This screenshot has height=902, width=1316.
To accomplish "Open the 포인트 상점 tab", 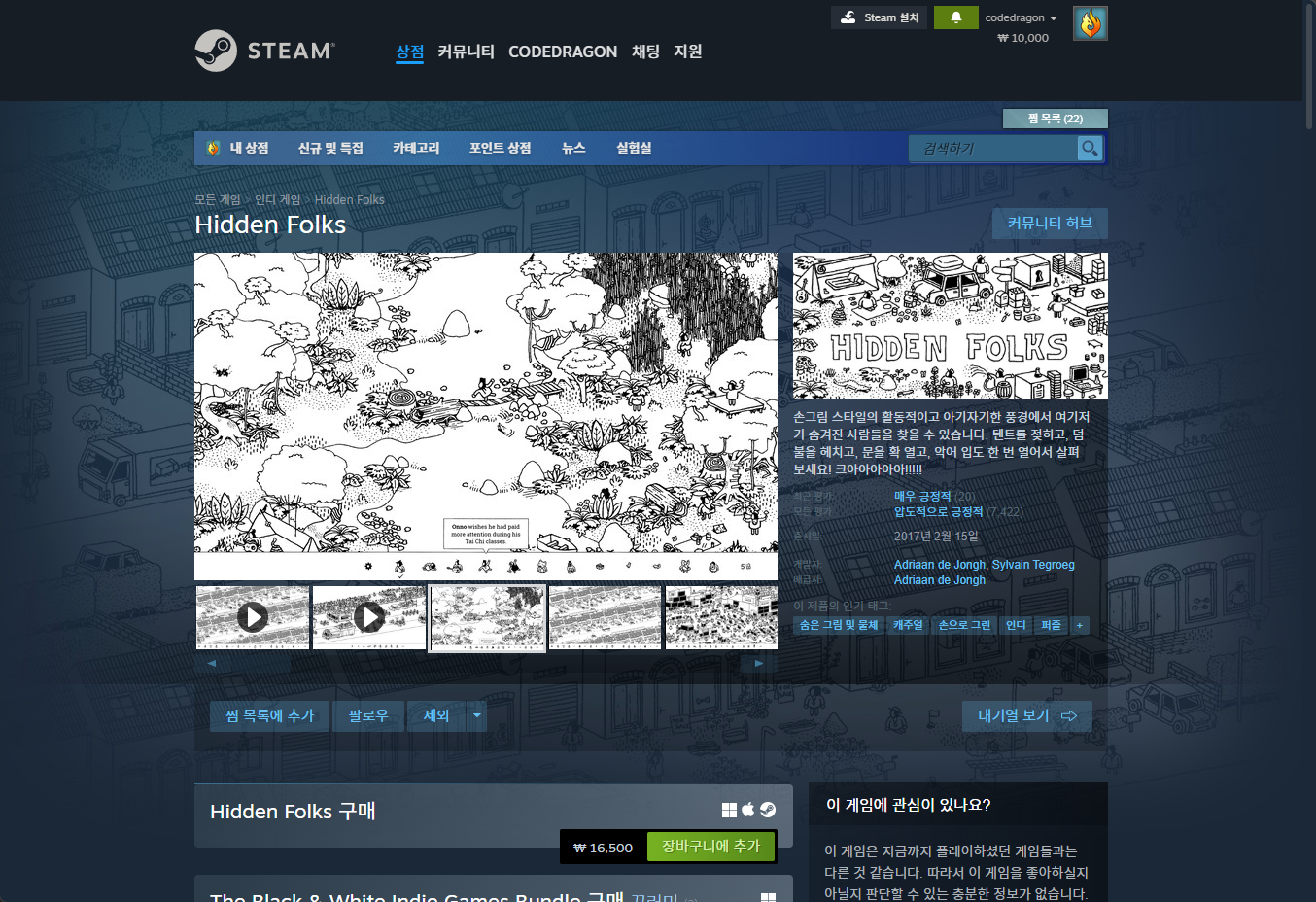I will pos(501,148).
